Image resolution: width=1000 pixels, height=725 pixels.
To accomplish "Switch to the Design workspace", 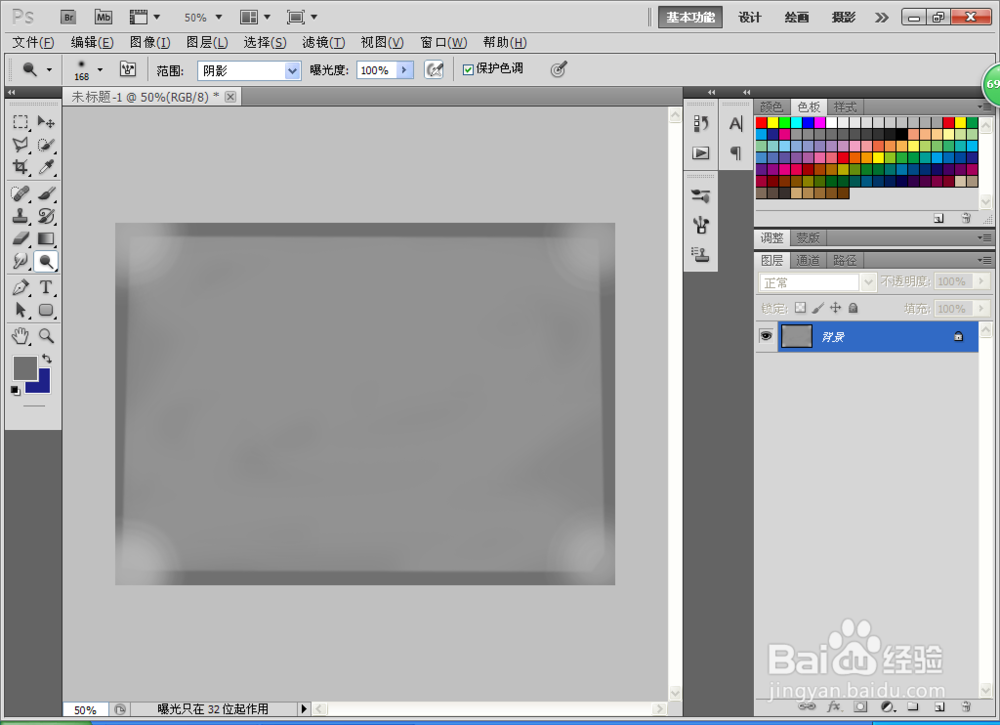I will [x=749, y=17].
